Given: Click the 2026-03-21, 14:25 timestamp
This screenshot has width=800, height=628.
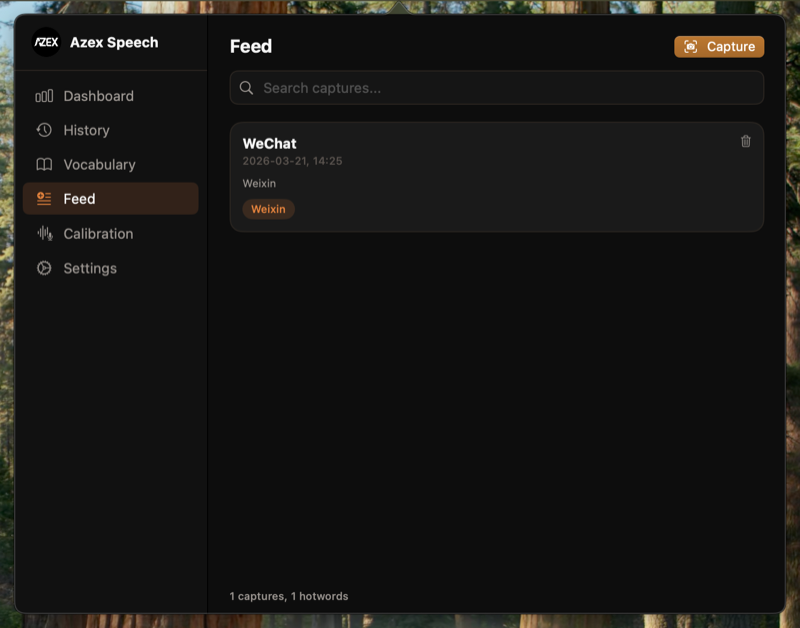Looking at the screenshot, I should tap(292, 161).
